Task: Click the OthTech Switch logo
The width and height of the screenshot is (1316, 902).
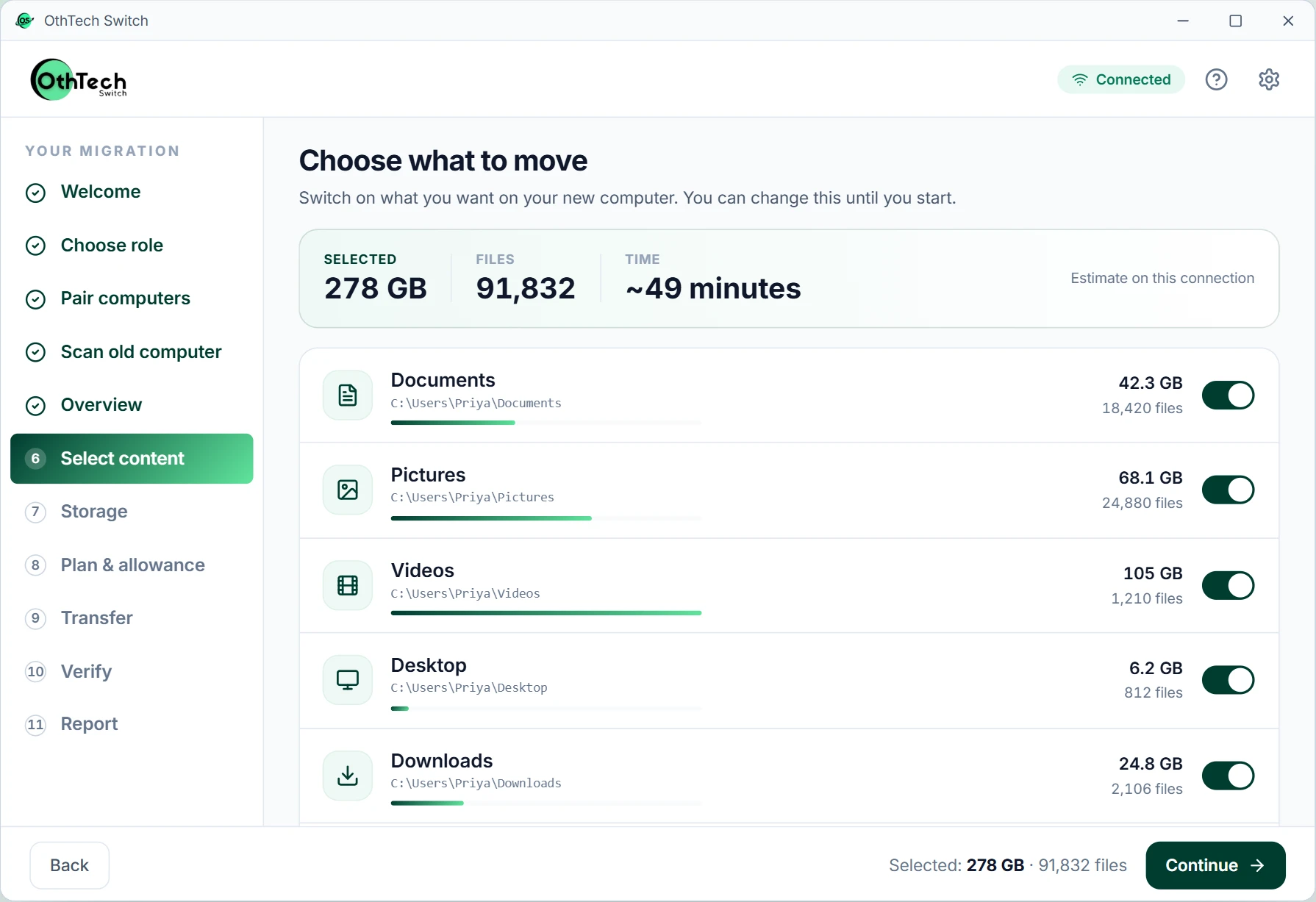Action: pos(79,79)
